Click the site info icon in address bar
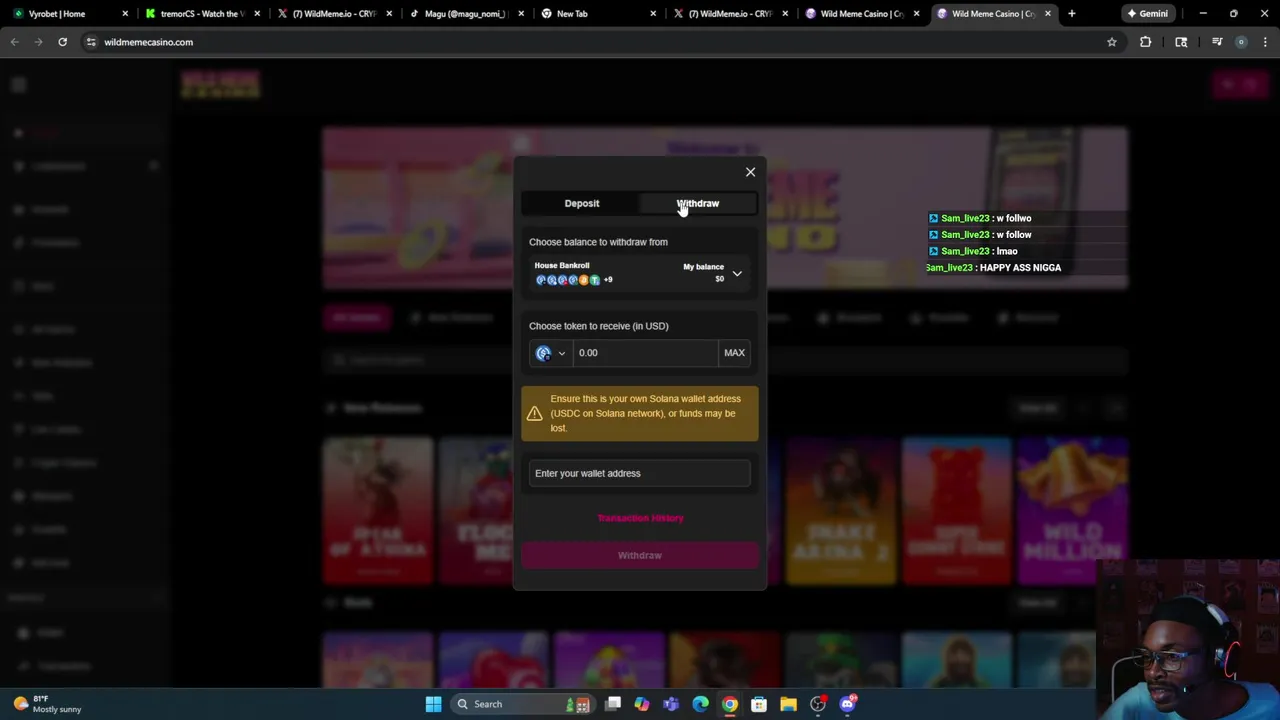1280x720 pixels. [91, 42]
